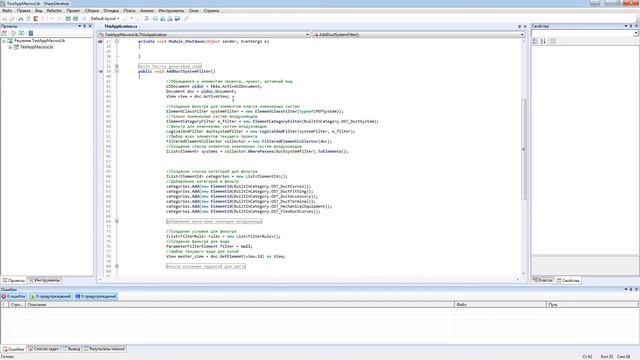Click the property pages icon in Свойства

coord(553,41)
